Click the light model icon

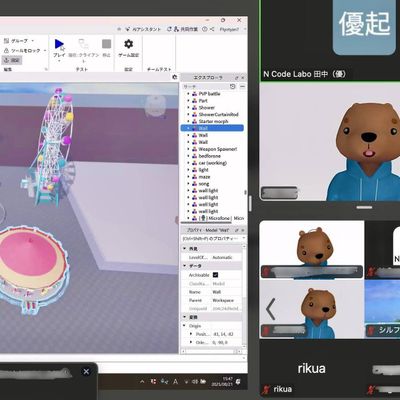pyautogui.click(x=195, y=170)
